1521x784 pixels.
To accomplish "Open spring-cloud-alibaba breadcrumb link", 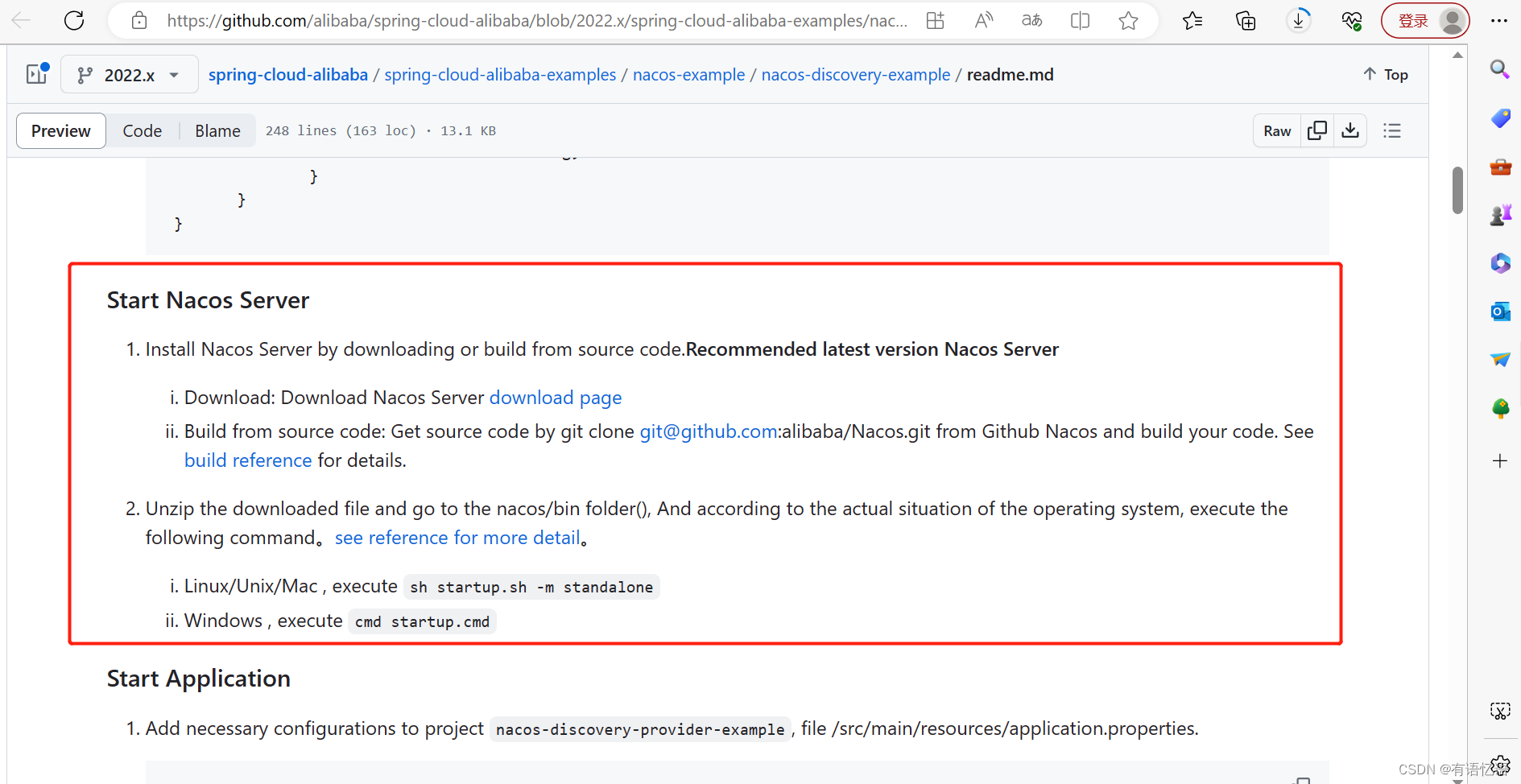I will pos(288,75).
